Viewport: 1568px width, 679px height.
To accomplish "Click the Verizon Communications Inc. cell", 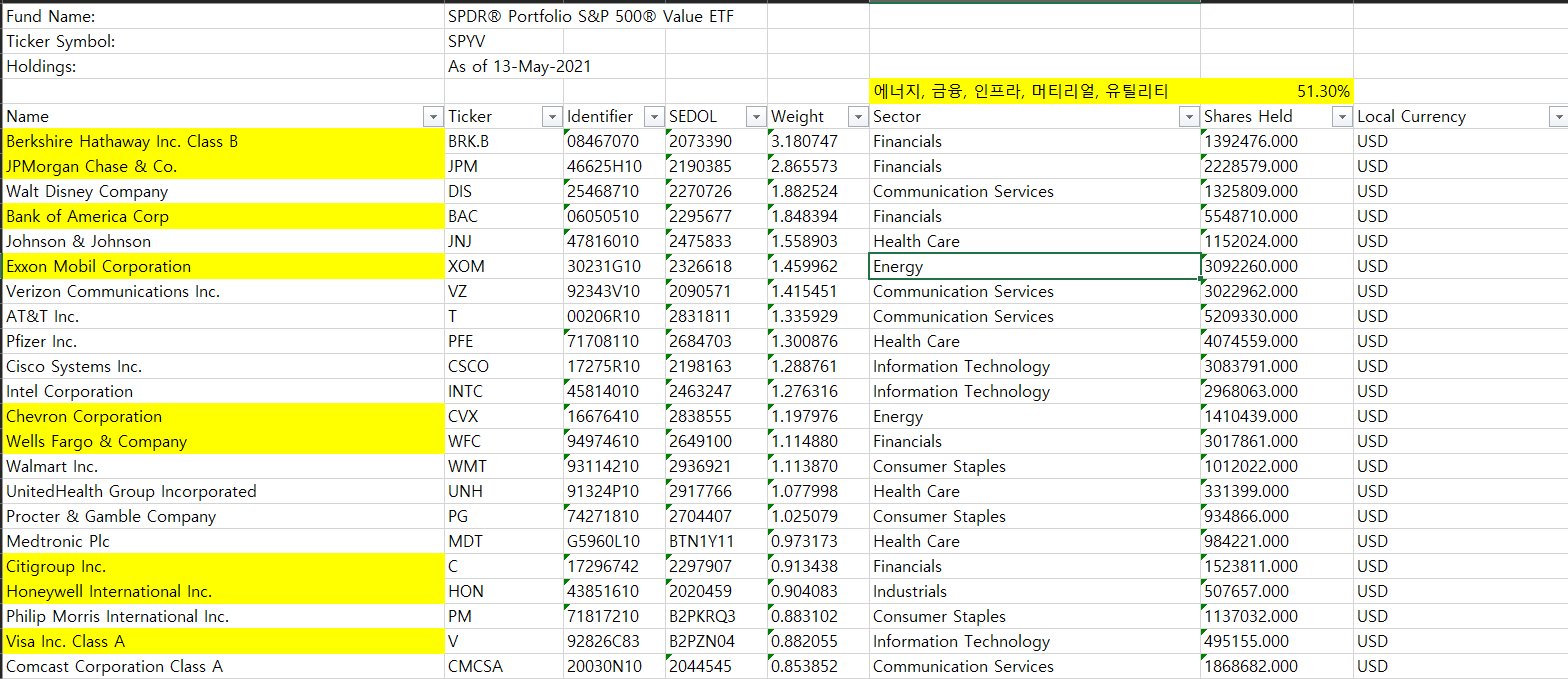I will click(x=224, y=291).
